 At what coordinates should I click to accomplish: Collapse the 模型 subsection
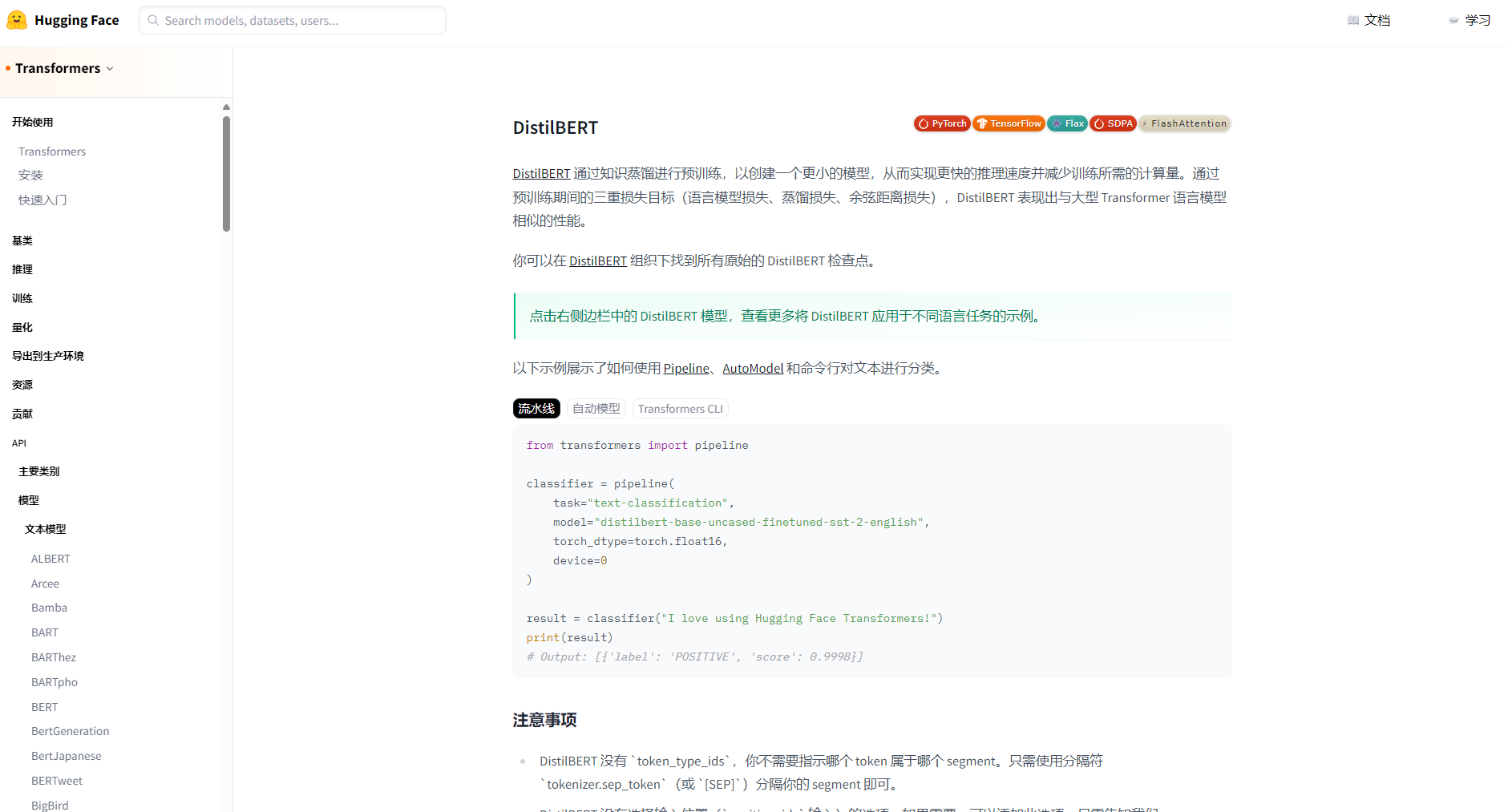coord(29,500)
